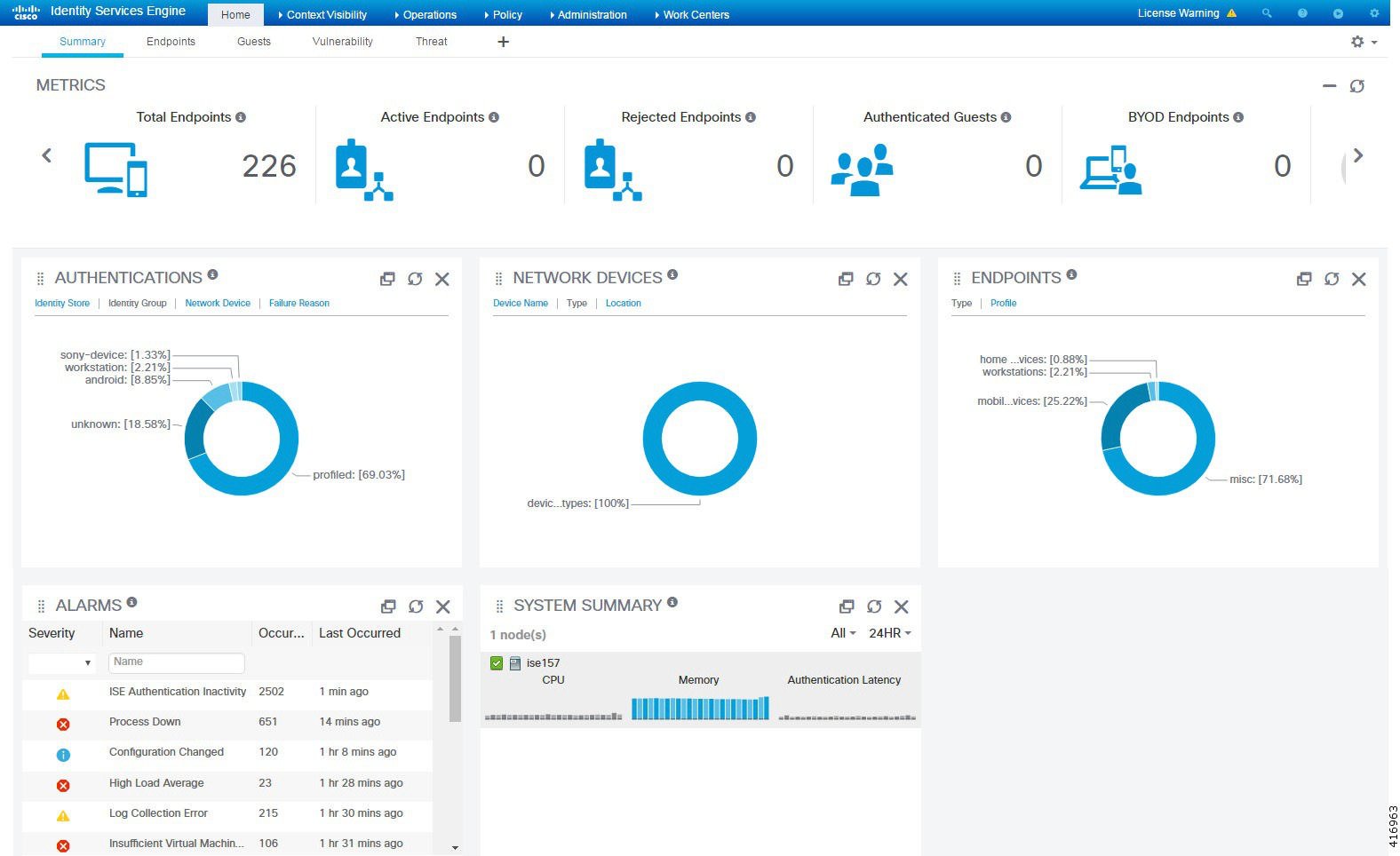
Task: Switch to the Threat dashboard tab
Action: tap(432, 42)
